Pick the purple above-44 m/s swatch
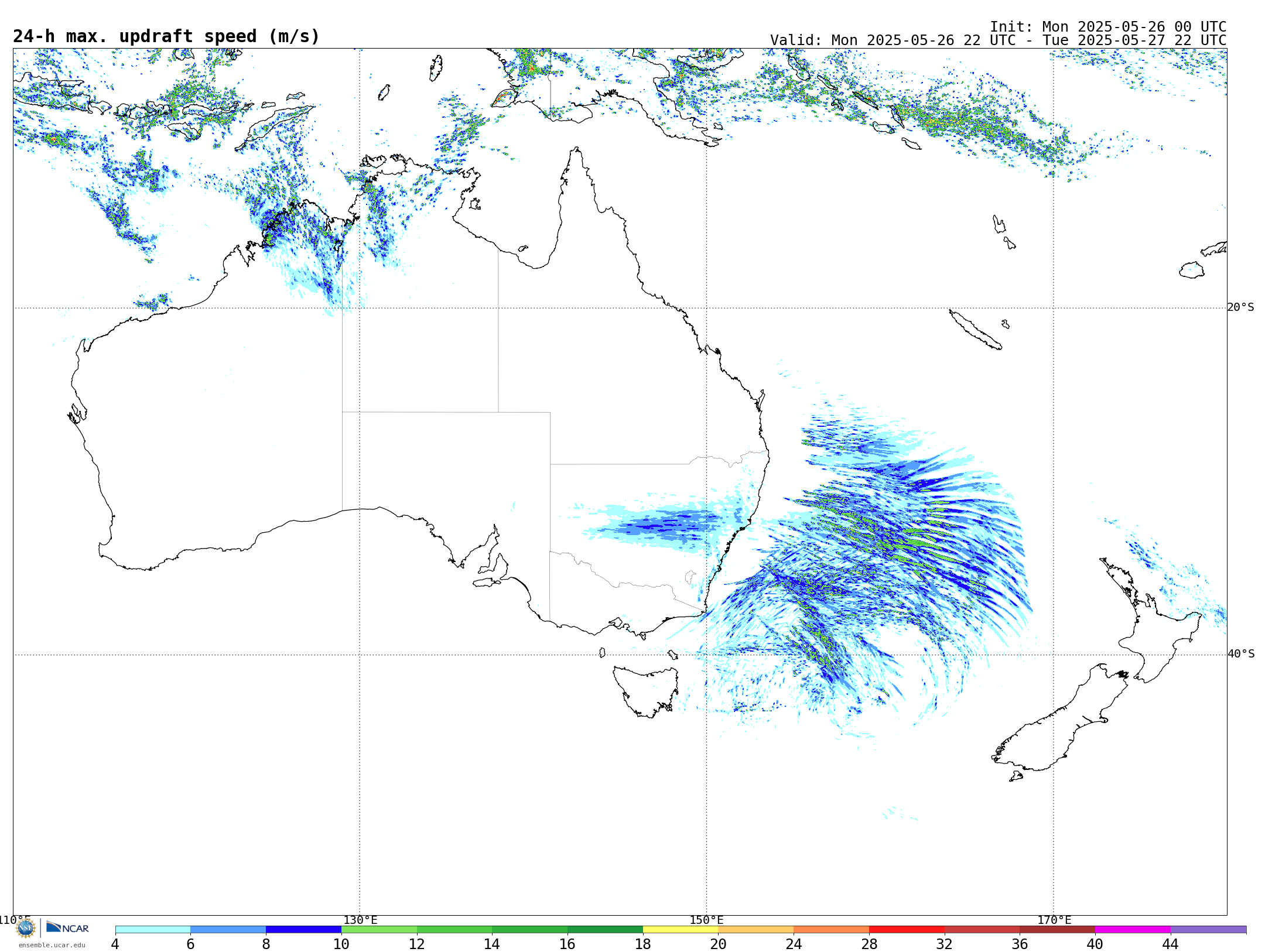This screenshot has height=952, width=1265. pos(1209,930)
